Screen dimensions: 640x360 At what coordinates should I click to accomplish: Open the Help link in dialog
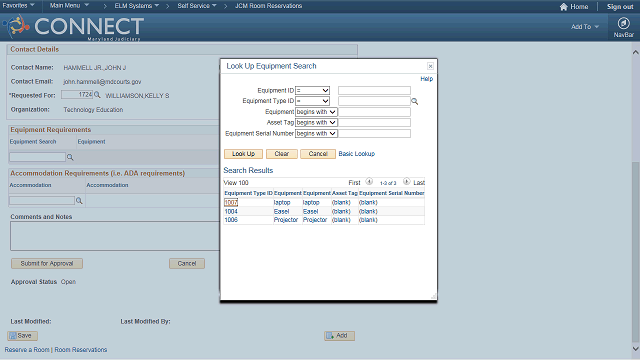pyautogui.click(x=427, y=79)
